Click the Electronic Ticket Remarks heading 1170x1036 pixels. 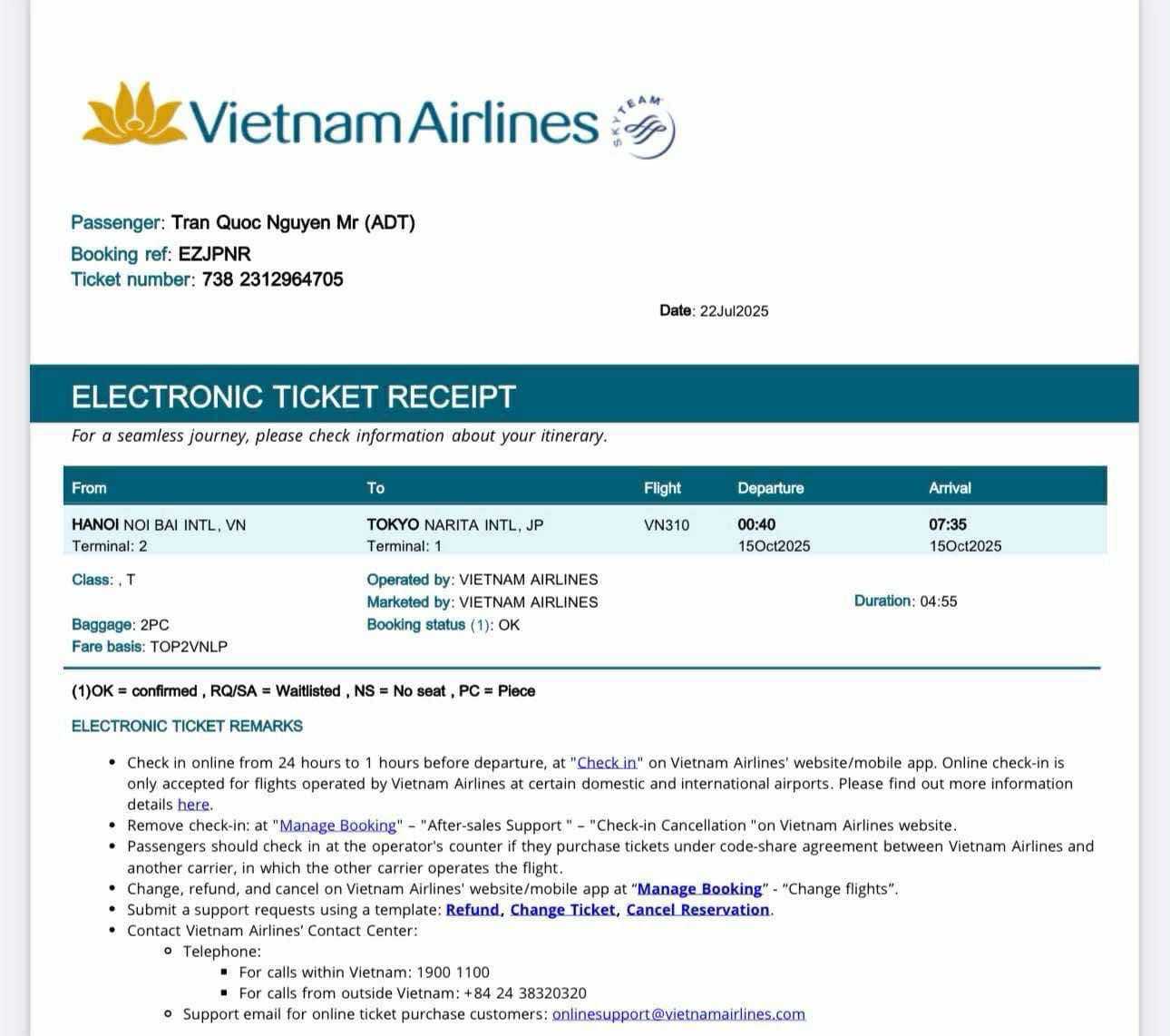tap(187, 727)
